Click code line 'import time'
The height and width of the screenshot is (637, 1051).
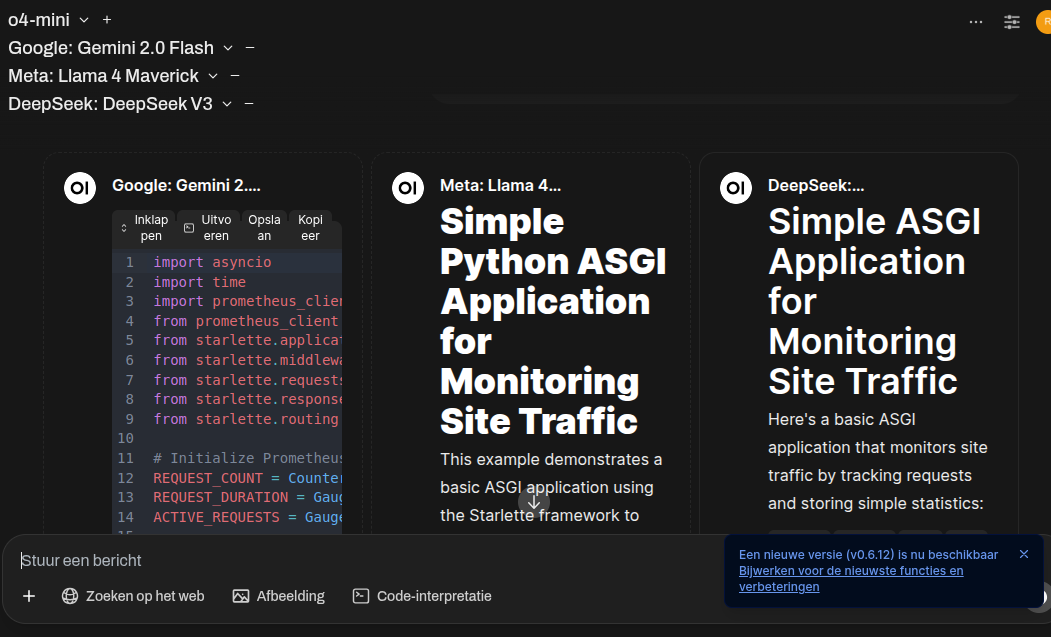(200, 282)
